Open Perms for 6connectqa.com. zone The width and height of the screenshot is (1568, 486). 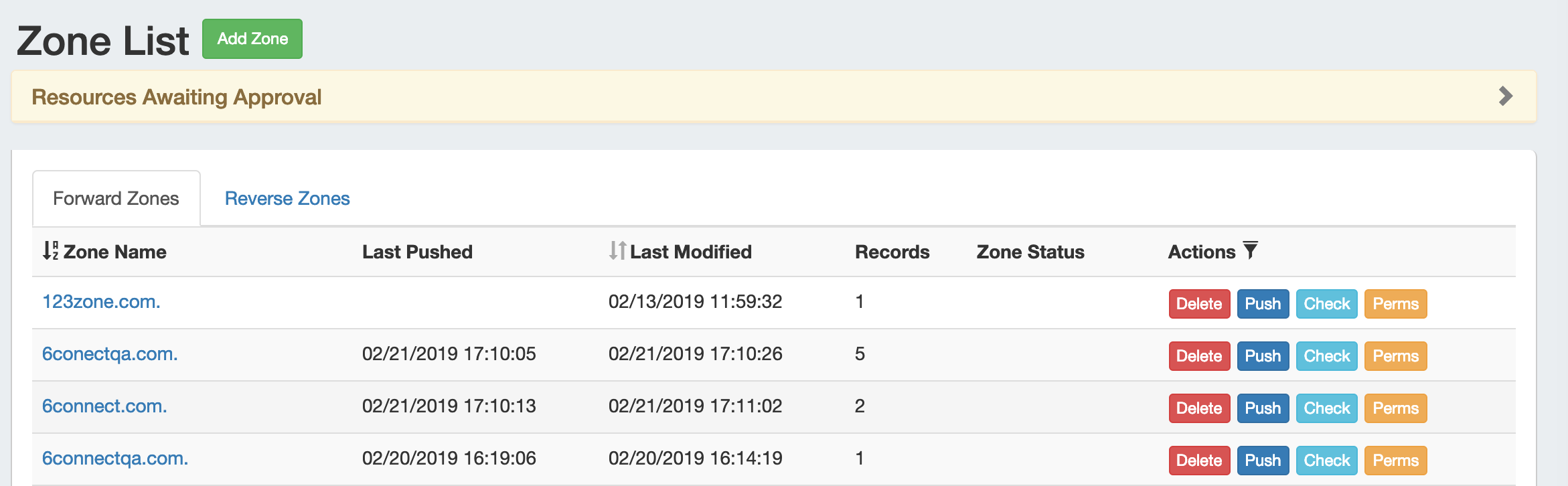tap(1395, 461)
